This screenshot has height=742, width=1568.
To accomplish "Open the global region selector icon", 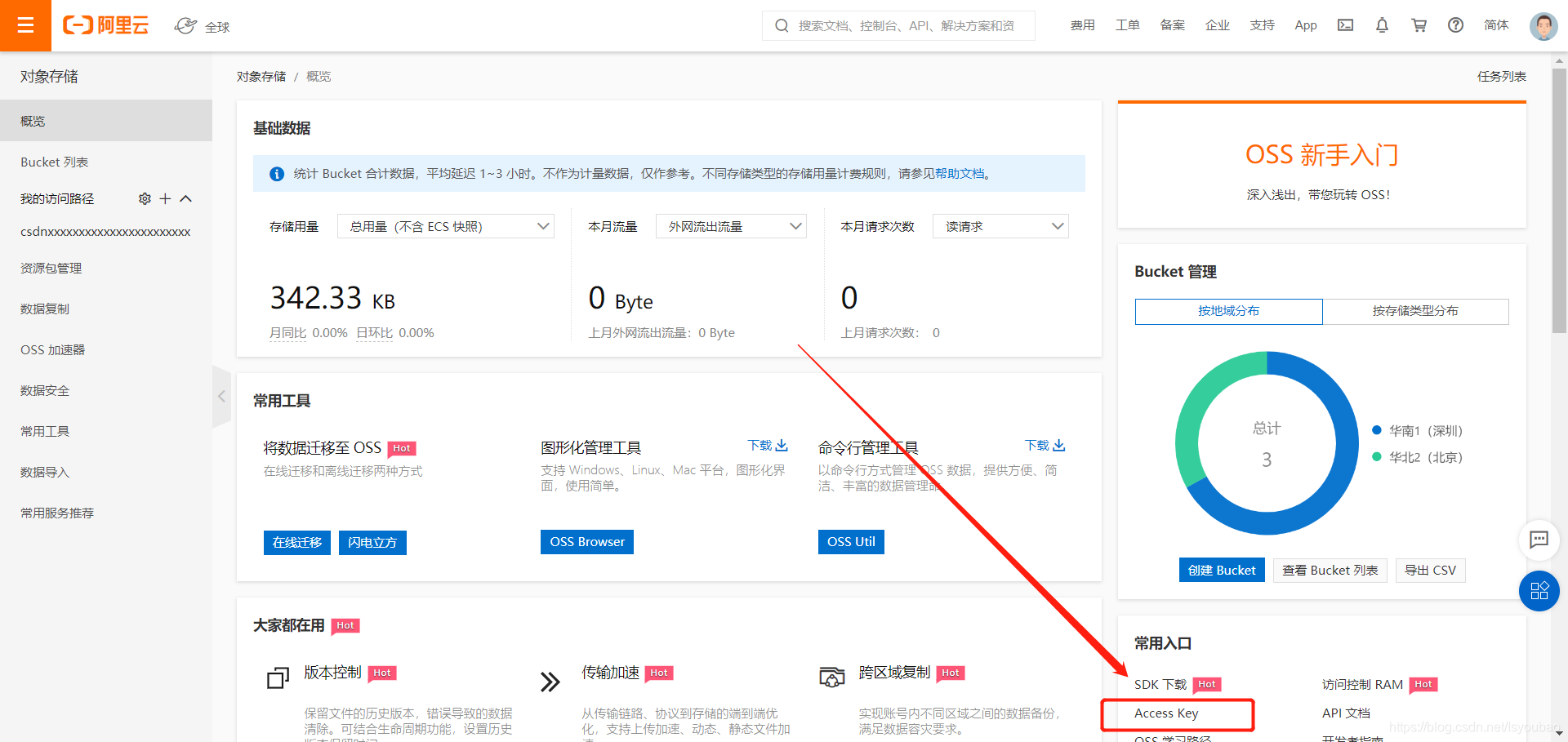I will coord(185,26).
